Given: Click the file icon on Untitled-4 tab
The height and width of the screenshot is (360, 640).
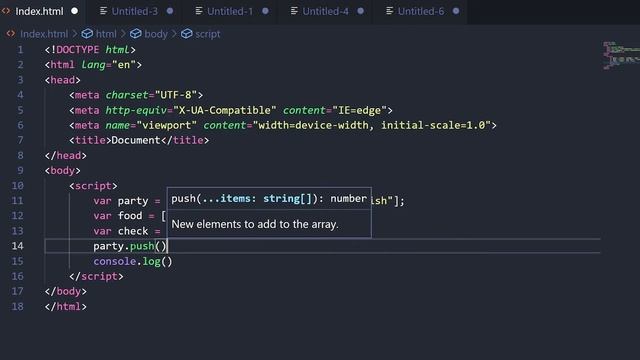Looking at the screenshot, I should pos(294,11).
